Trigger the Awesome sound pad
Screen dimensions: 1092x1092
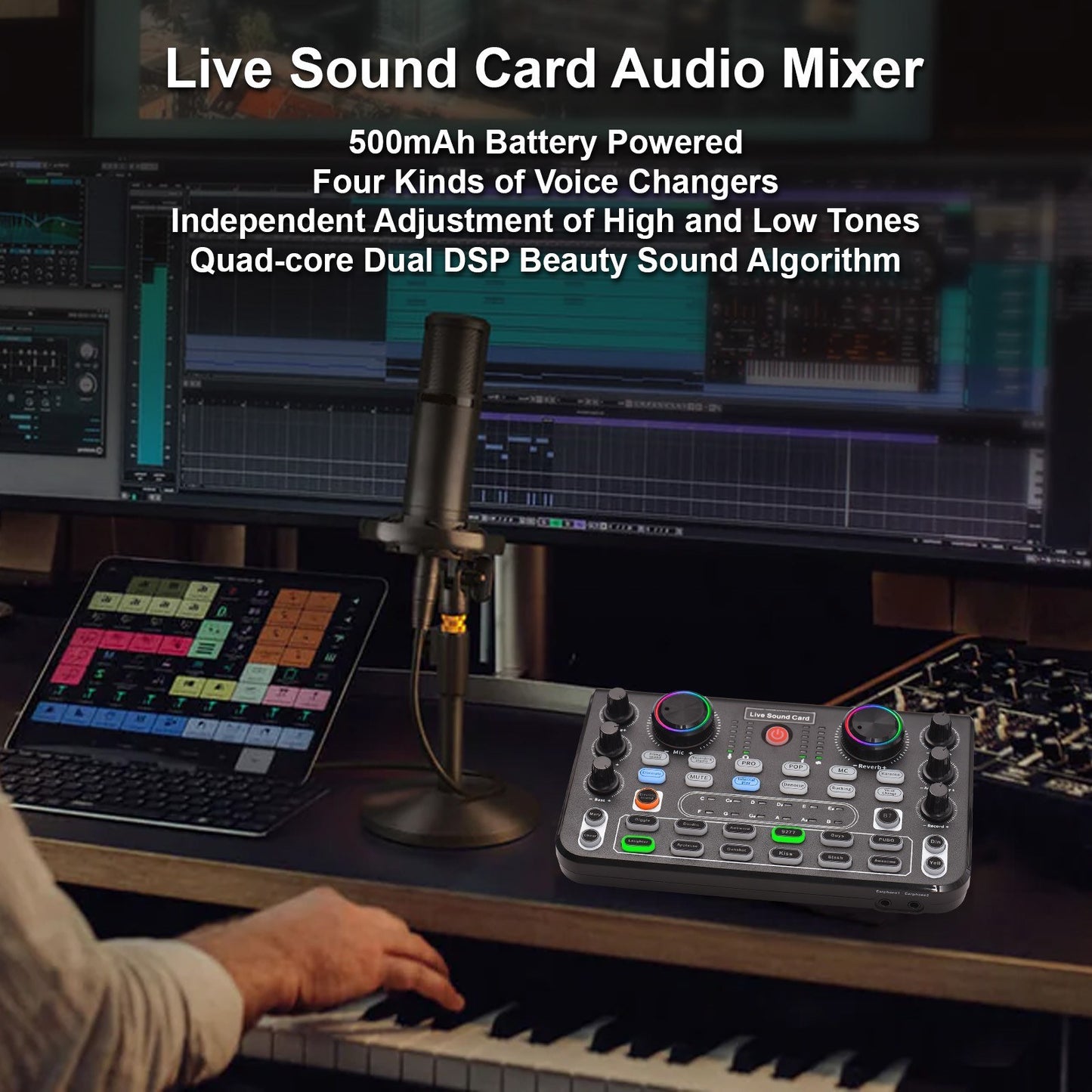[x=884, y=864]
